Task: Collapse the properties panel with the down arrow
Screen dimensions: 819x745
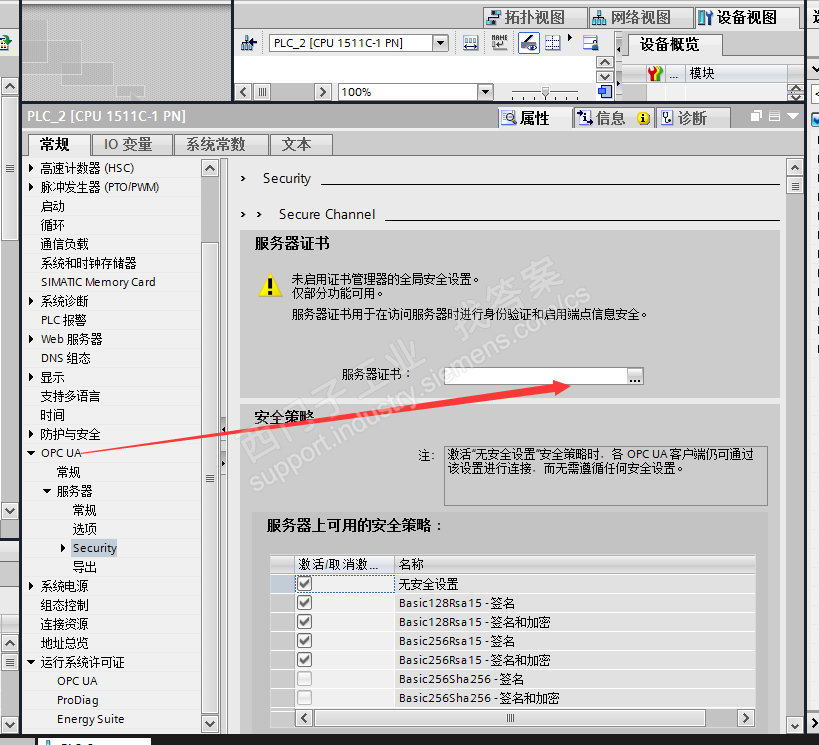Action: click(792, 117)
